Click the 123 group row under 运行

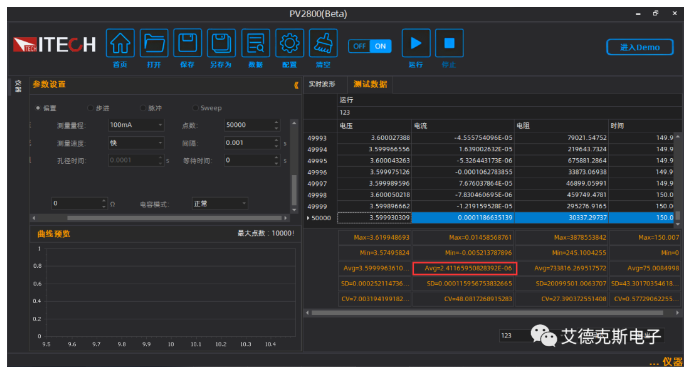coord(509,113)
